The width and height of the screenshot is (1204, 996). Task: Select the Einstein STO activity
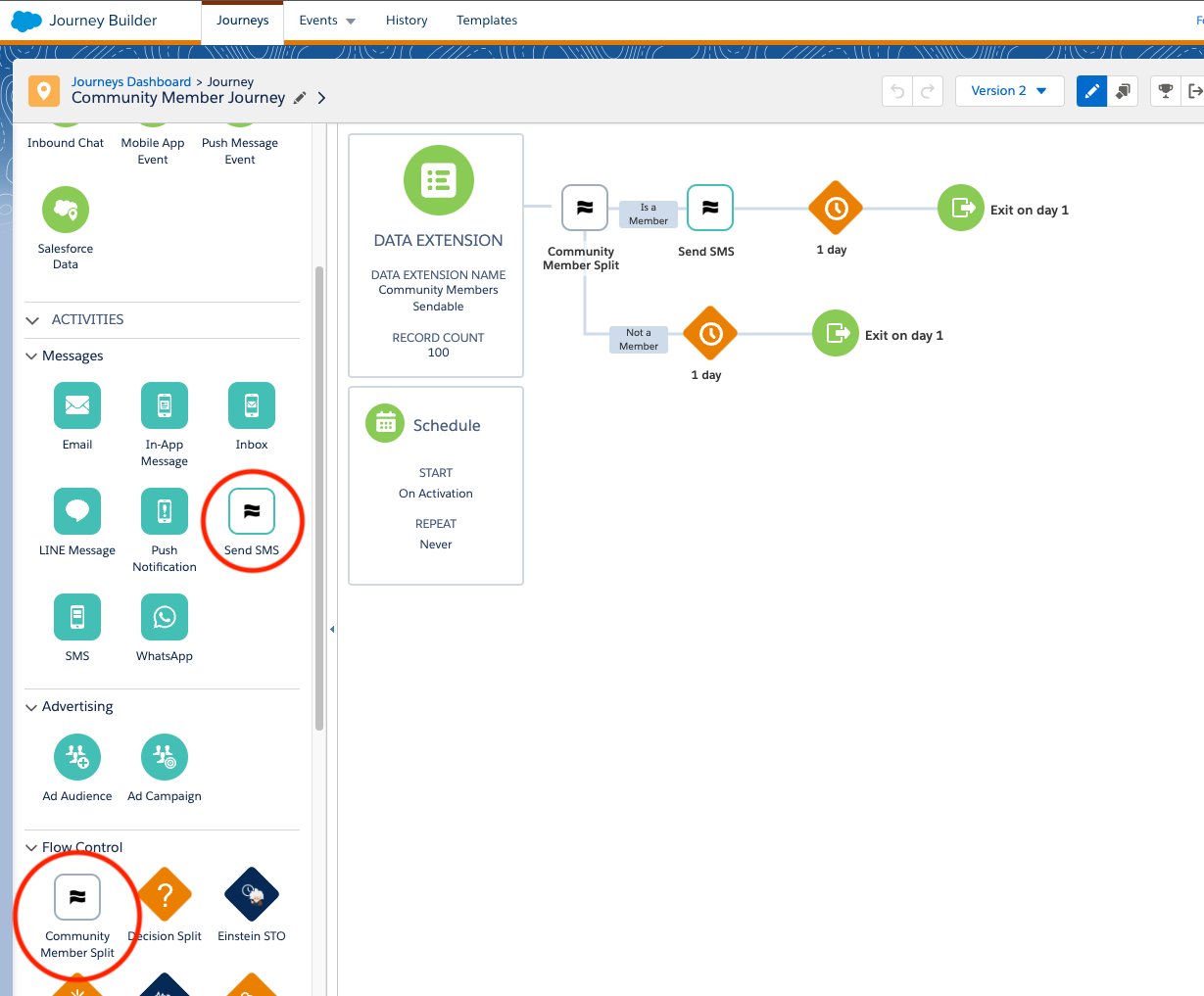252,895
